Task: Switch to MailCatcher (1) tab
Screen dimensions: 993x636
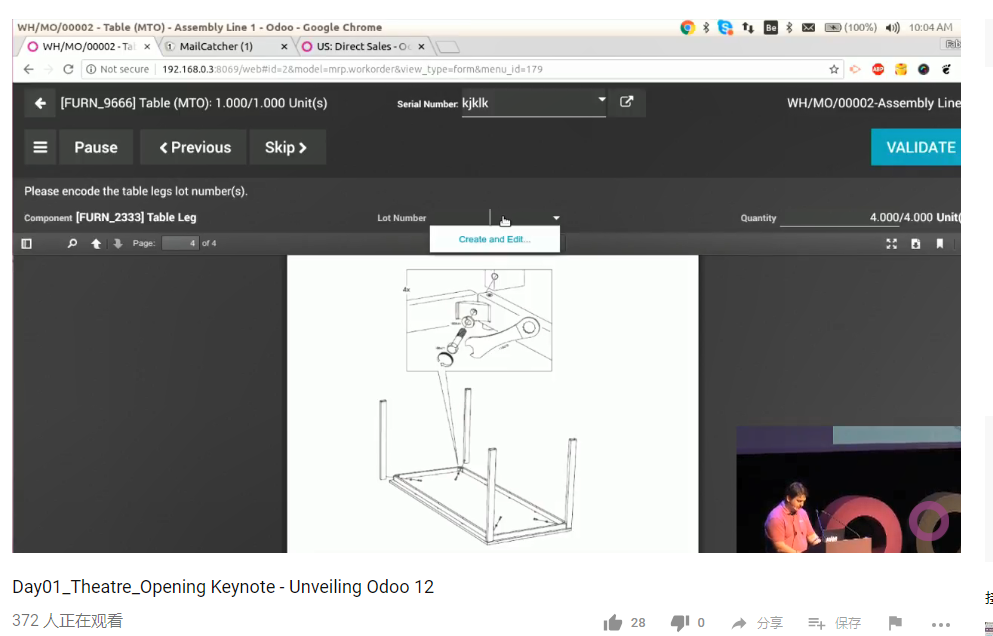Action: (x=216, y=46)
